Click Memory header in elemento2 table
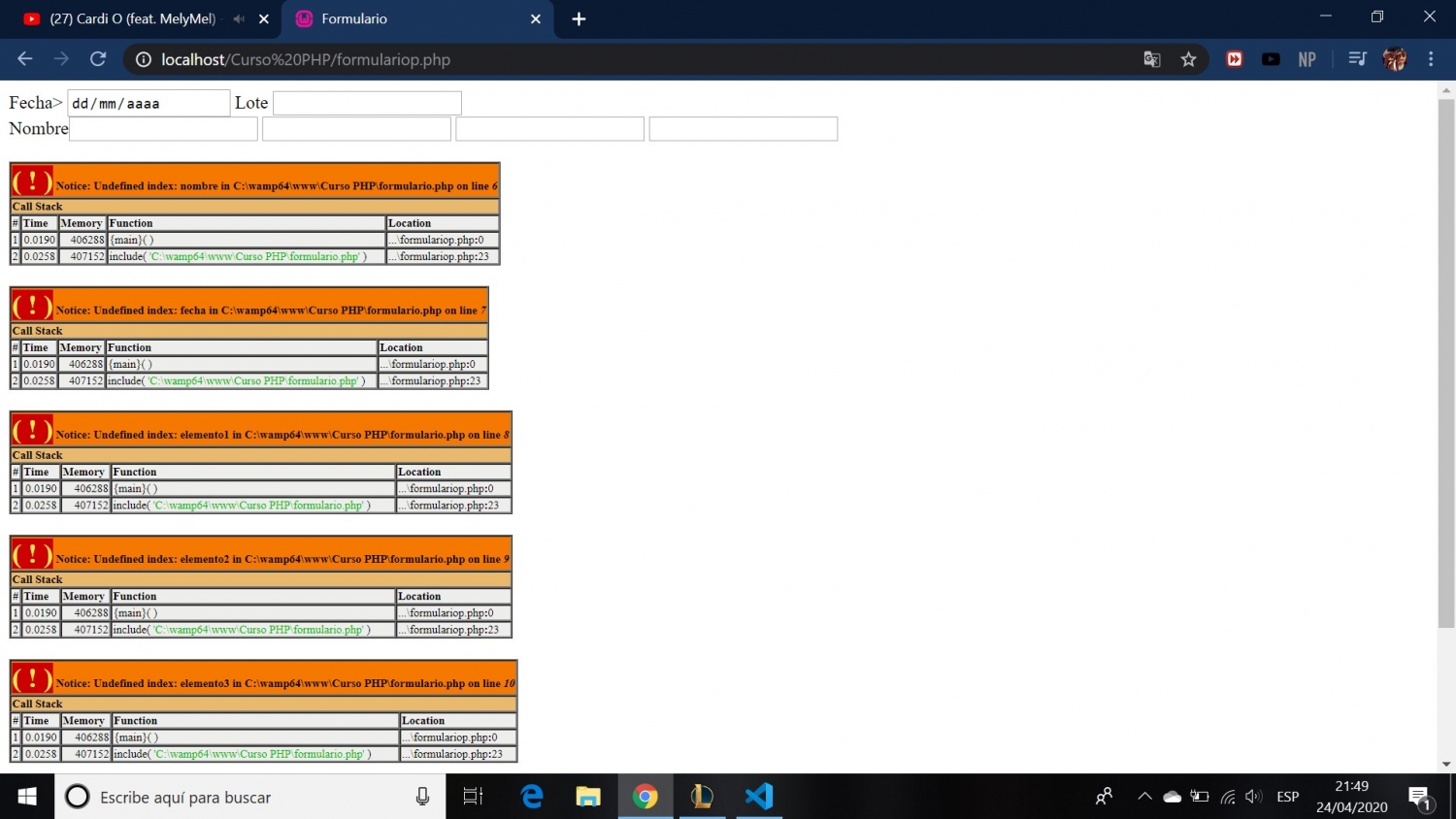The image size is (1456, 819). 83,596
